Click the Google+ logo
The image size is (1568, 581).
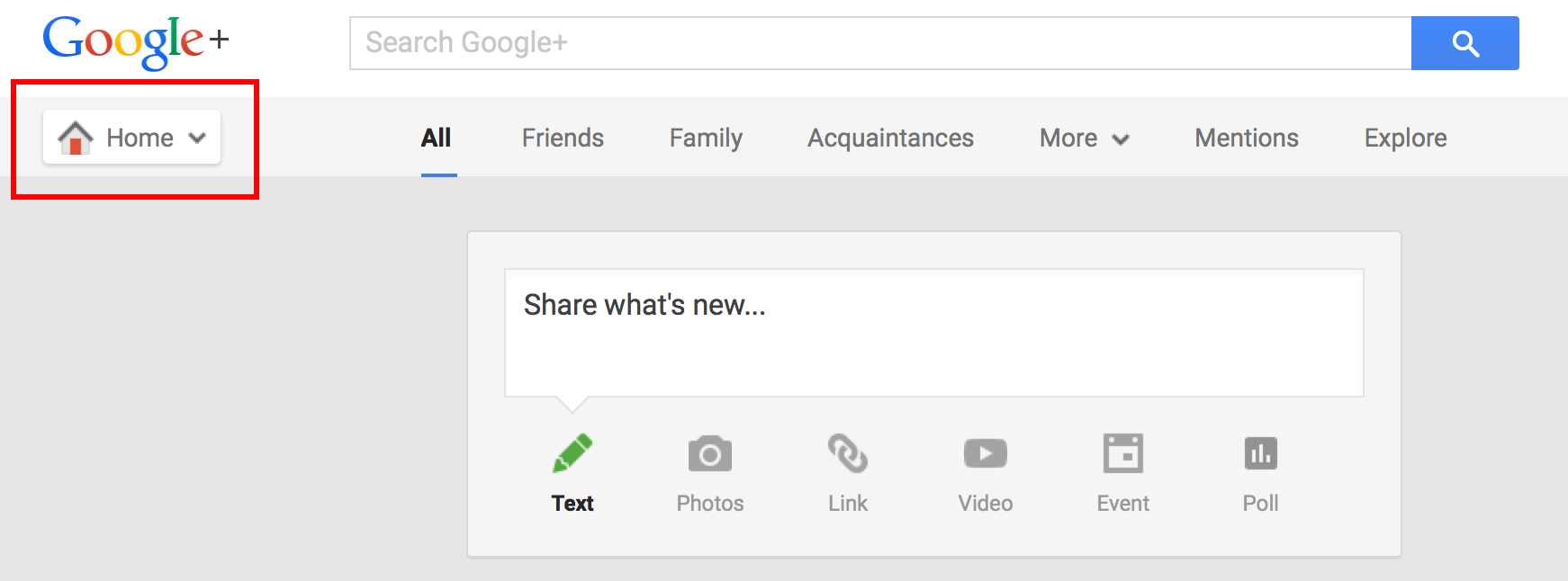(x=135, y=41)
